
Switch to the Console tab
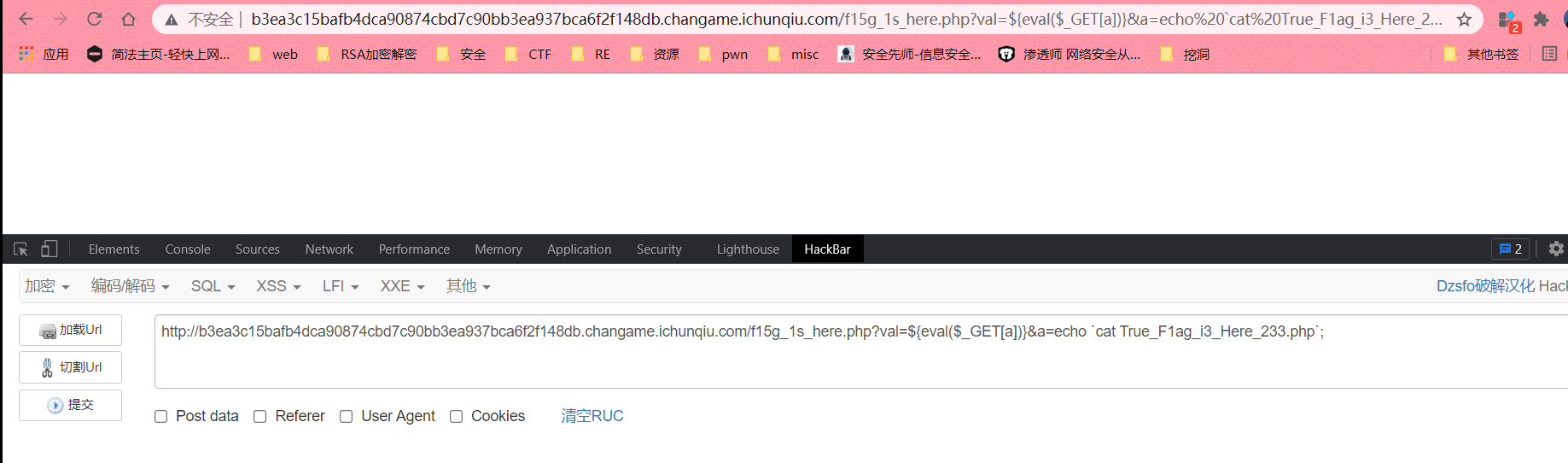pyautogui.click(x=188, y=249)
